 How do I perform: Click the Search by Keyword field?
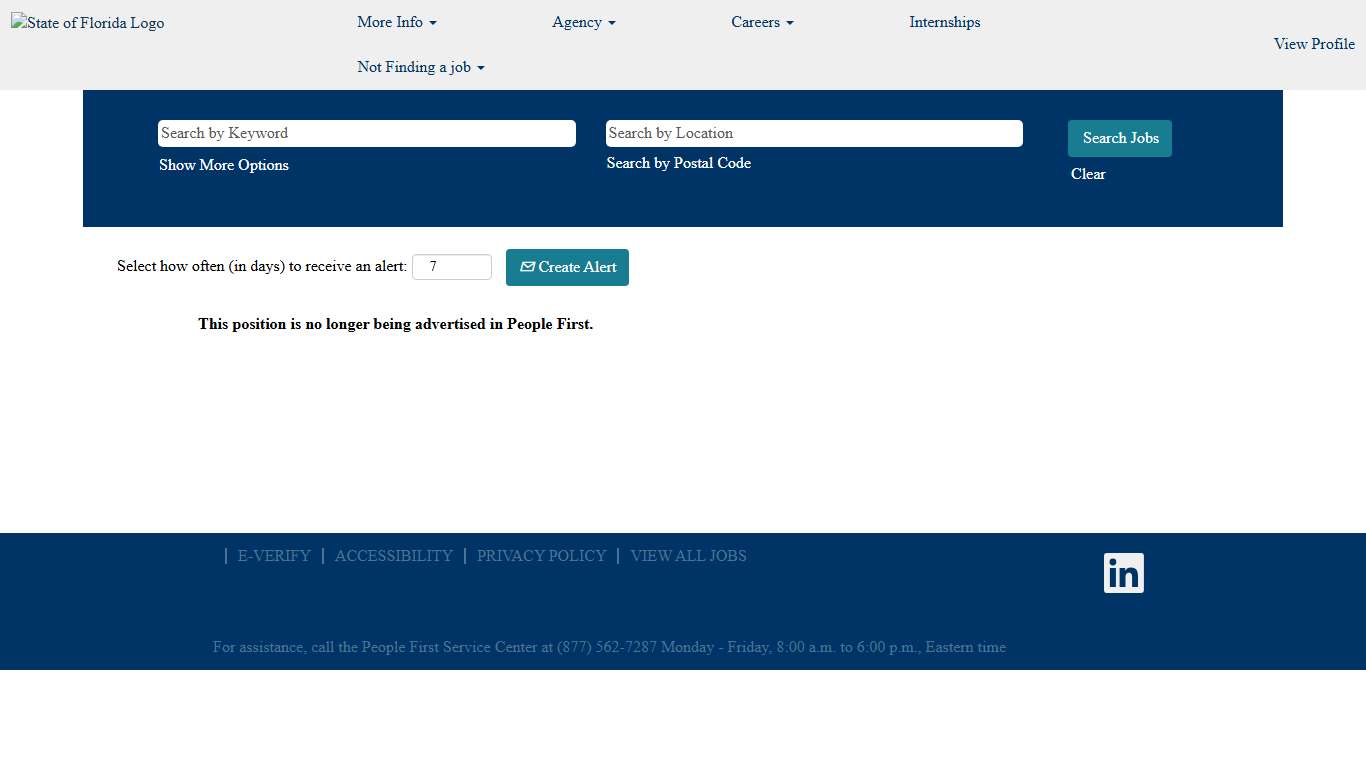pyautogui.click(x=366, y=133)
